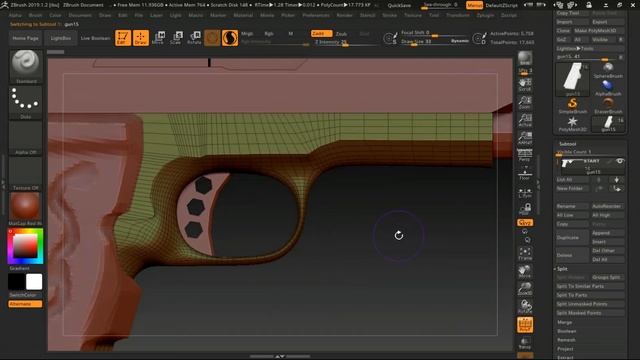The width and height of the screenshot is (640, 360).
Task: Toggle the lock camera icon
Action: (x=525, y=209)
